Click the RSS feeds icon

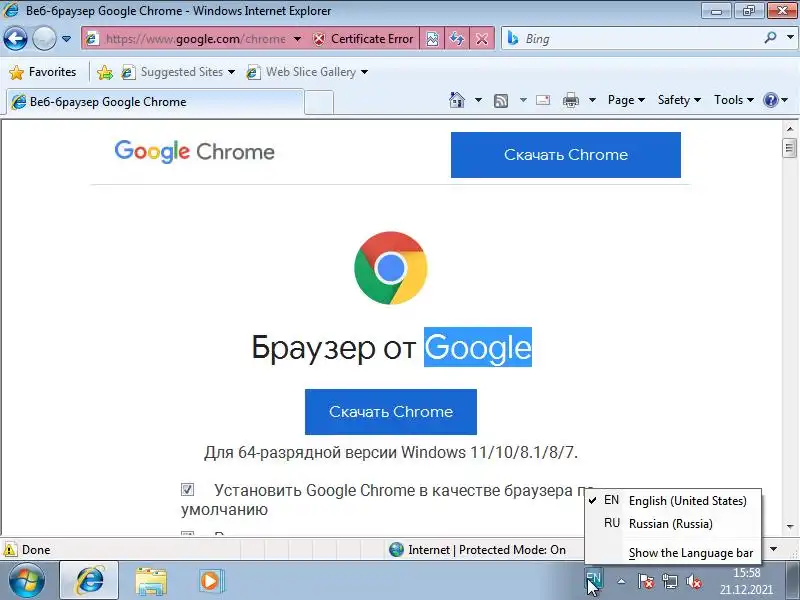pos(501,101)
